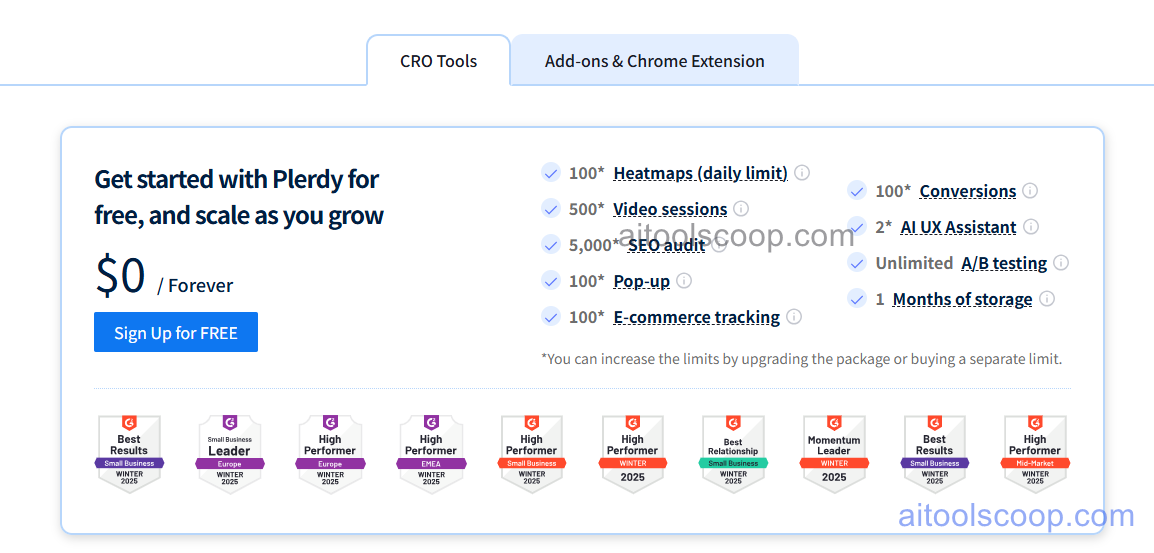
Task: Click the "Unlimited" value for A/B testing
Action: (x=914, y=263)
